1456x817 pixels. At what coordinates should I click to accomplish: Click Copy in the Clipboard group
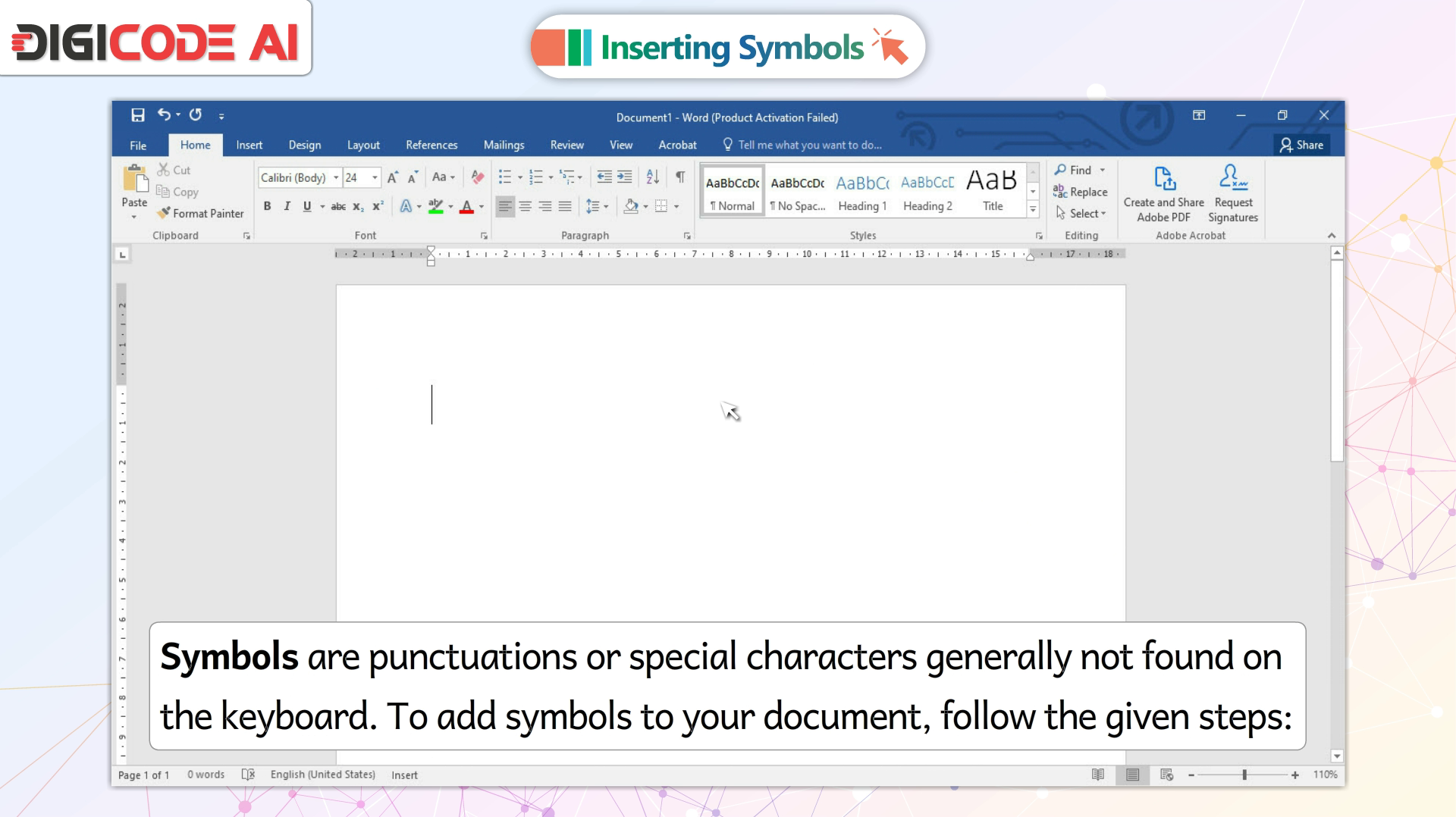(x=177, y=192)
